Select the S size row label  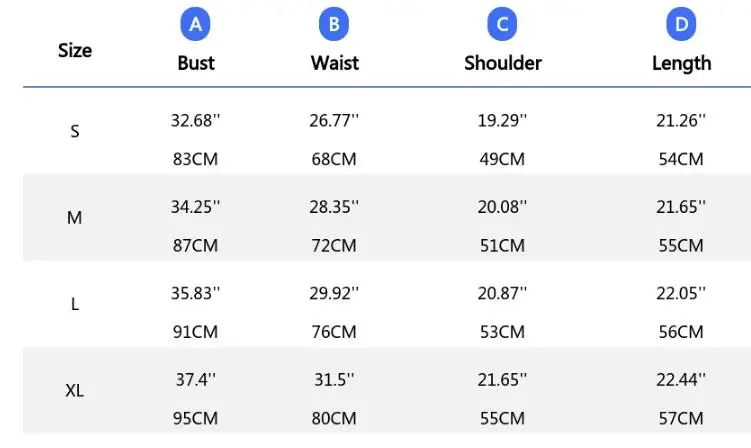(75, 131)
